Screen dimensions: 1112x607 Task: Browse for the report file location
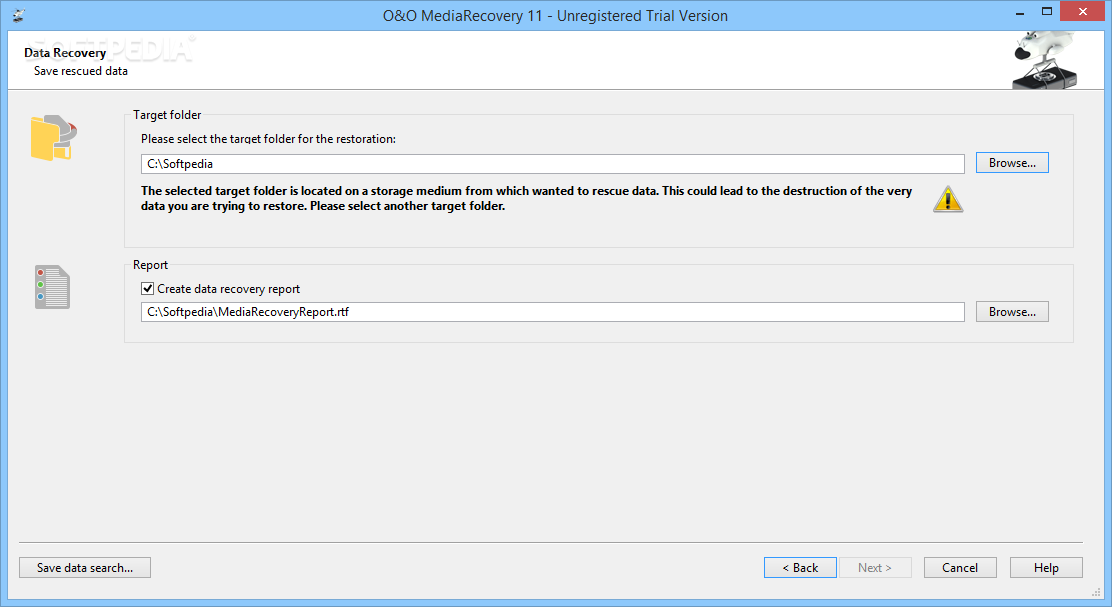pyautogui.click(x=1012, y=312)
